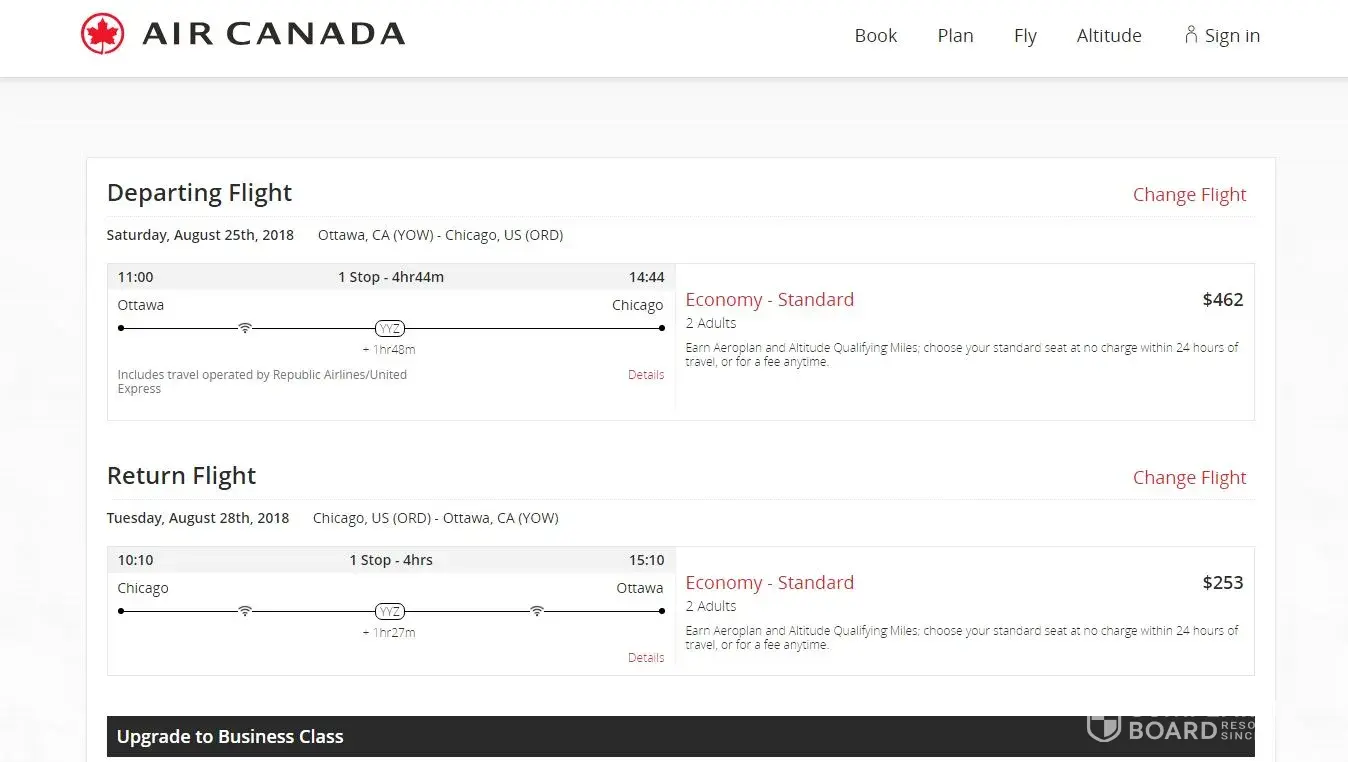Image resolution: width=1348 pixels, height=762 pixels.
Task: Change Flight for the return flight
Action: [x=1189, y=478]
